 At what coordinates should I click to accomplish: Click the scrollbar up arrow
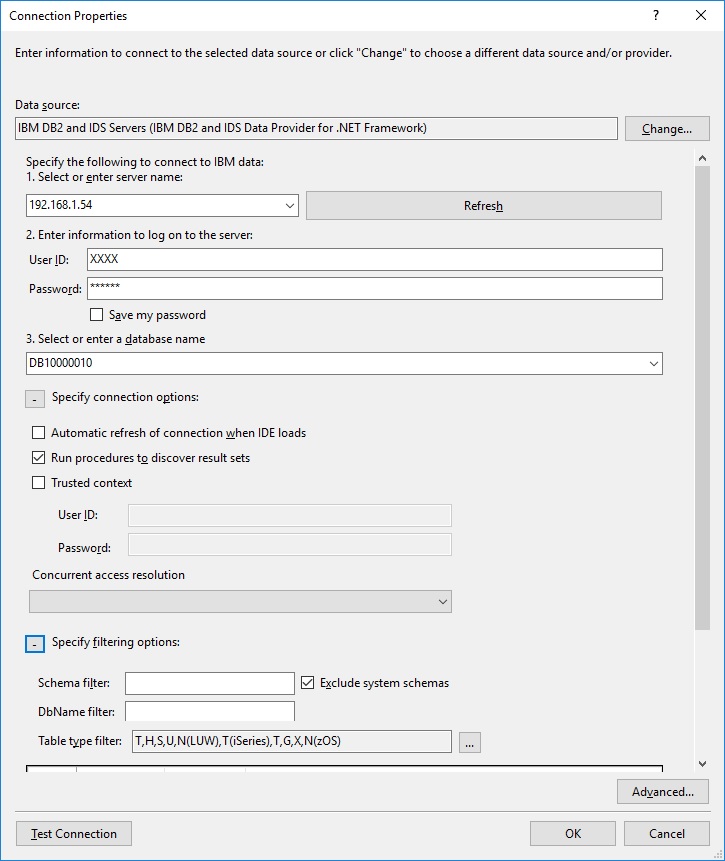pyautogui.click(x=702, y=158)
